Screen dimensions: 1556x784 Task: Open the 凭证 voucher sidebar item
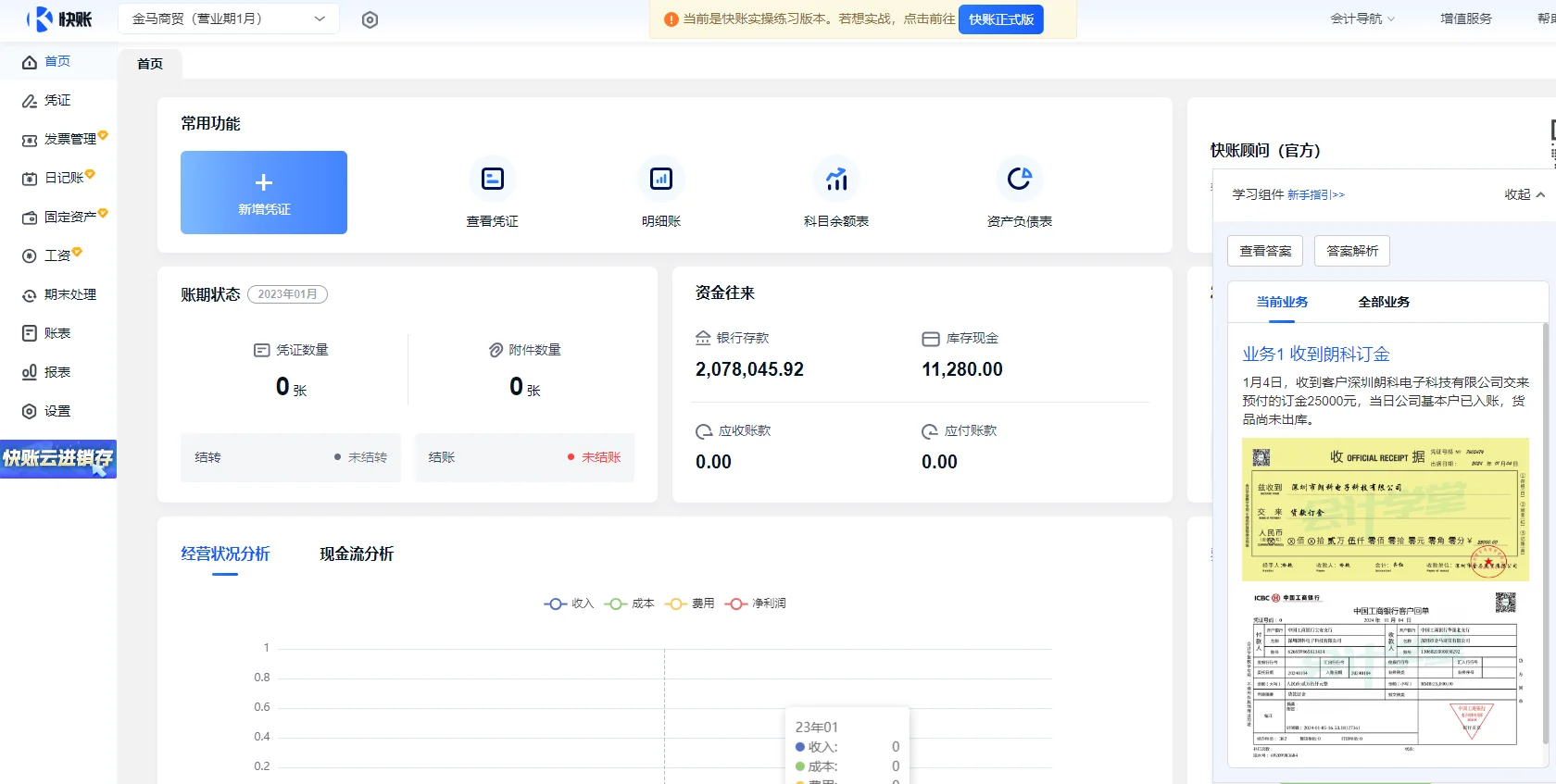tap(57, 100)
